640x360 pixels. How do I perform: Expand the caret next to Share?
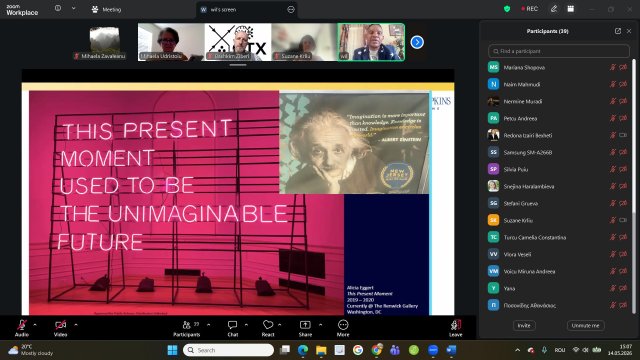click(x=320, y=325)
